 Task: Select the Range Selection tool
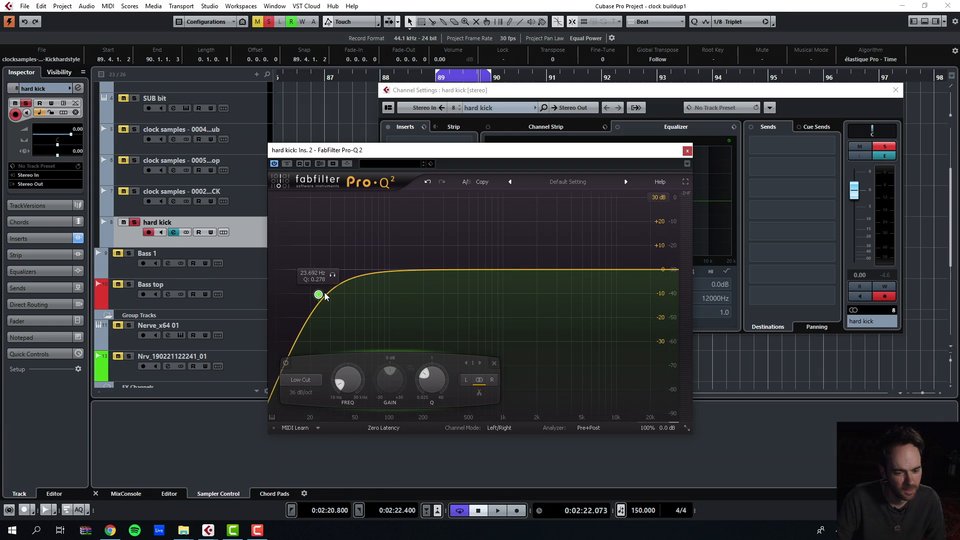coord(421,21)
